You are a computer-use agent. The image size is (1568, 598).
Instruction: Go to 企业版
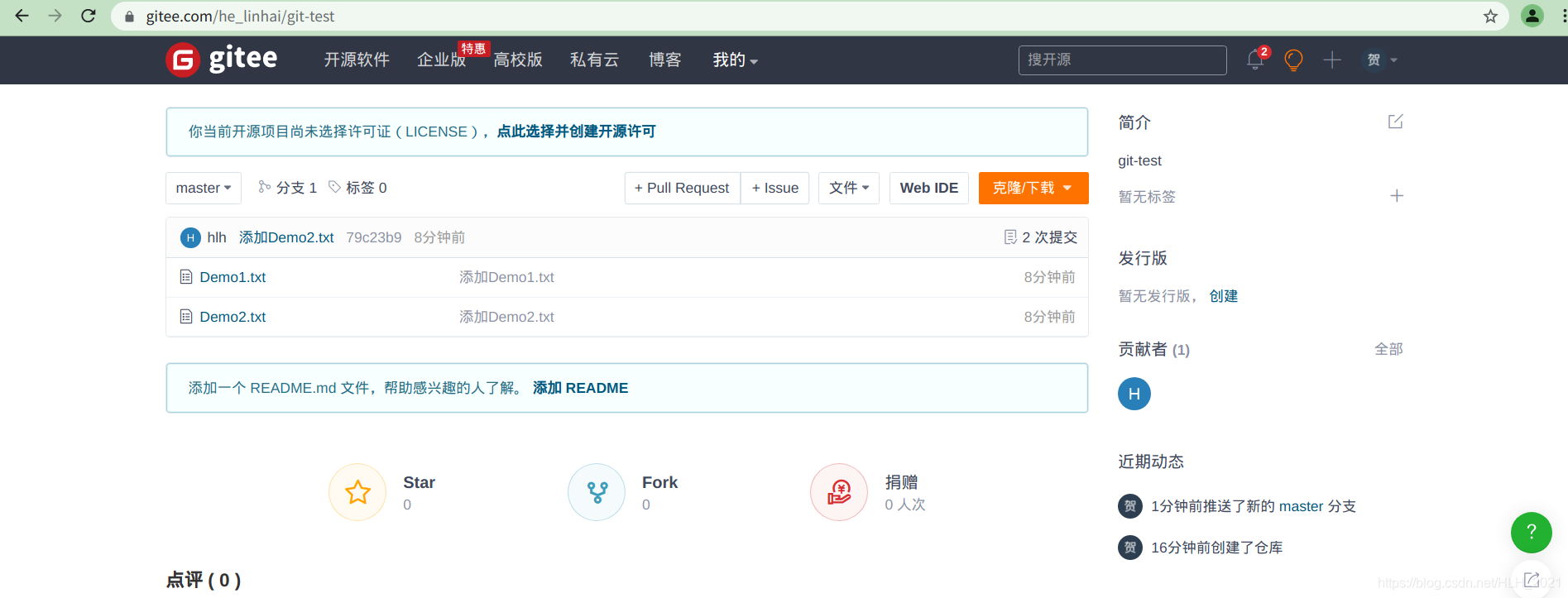(x=441, y=60)
